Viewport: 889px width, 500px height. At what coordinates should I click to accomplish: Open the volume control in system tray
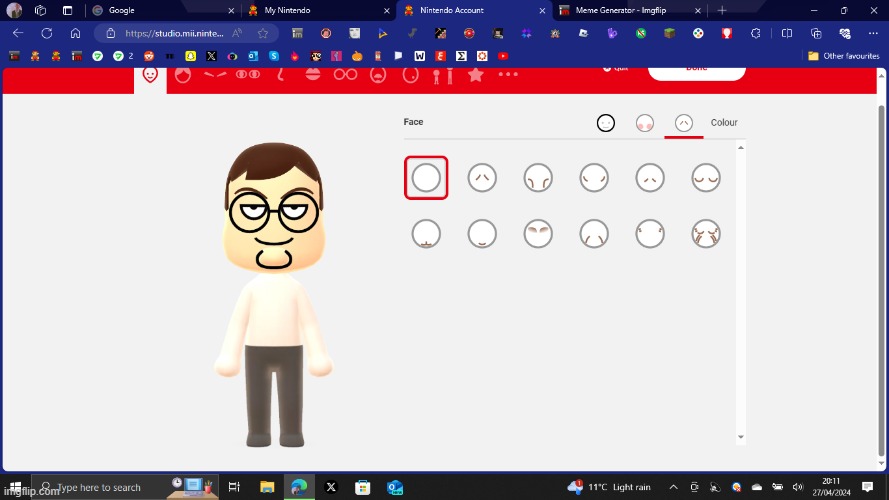798,487
